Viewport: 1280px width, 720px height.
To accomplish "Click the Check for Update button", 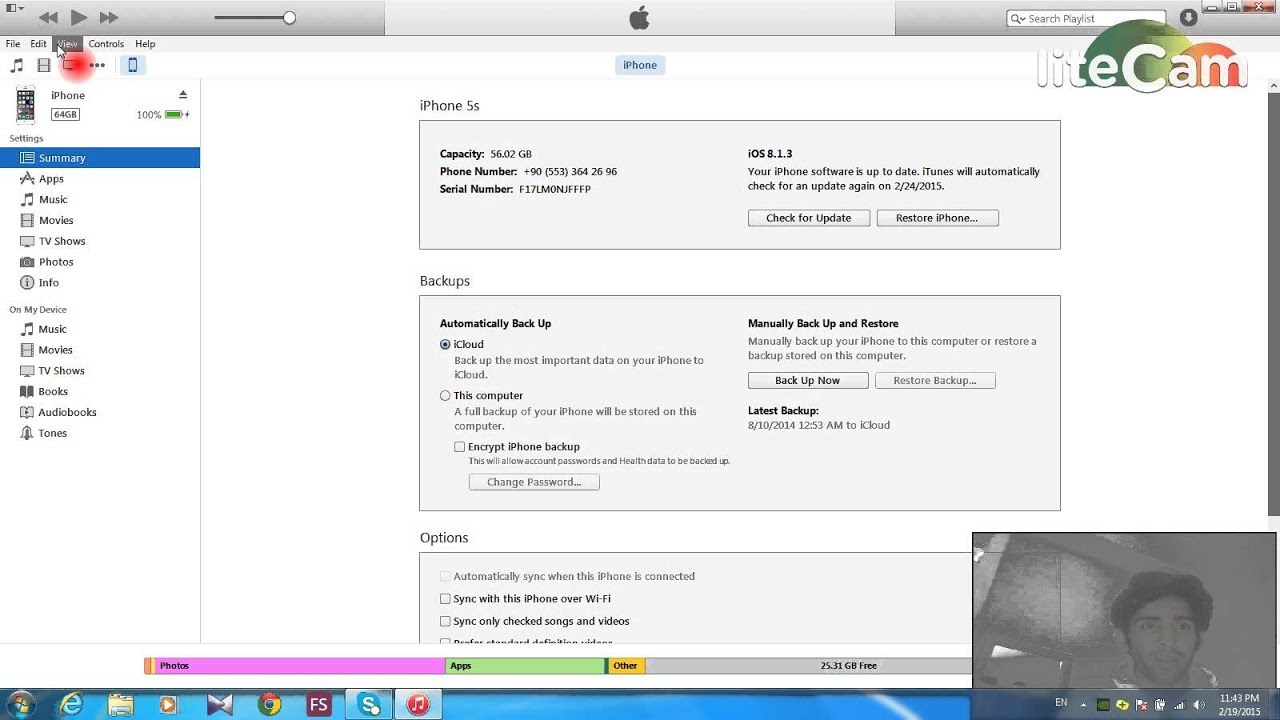I will tap(808, 218).
